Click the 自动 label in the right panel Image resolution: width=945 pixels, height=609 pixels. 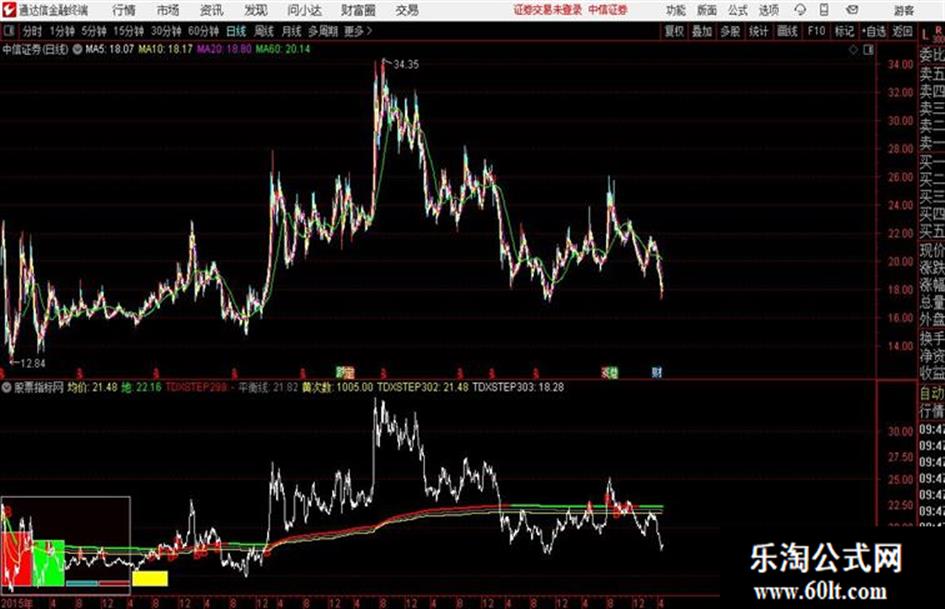pos(932,393)
